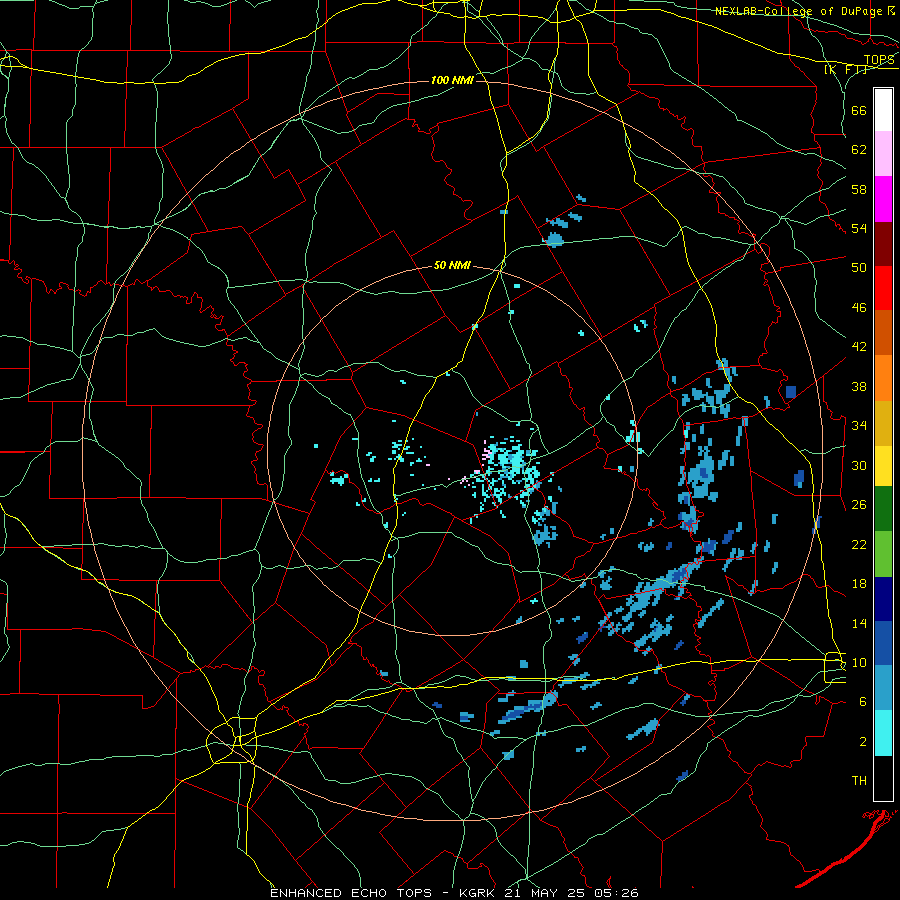Pick the bright red legend swatch

883,288
